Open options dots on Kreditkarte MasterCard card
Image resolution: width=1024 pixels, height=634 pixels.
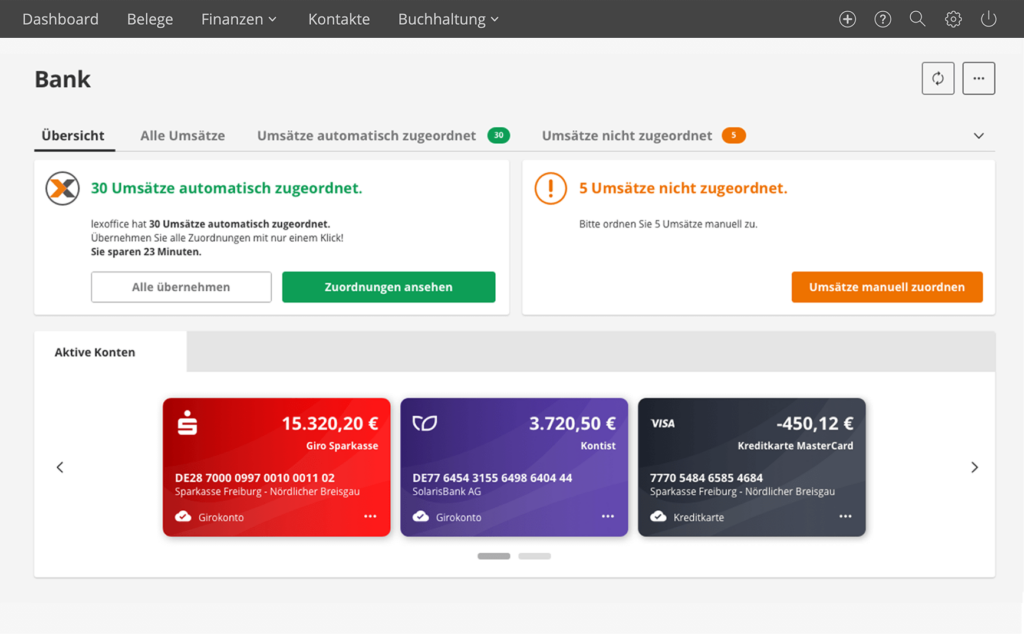(x=845, y=516)
